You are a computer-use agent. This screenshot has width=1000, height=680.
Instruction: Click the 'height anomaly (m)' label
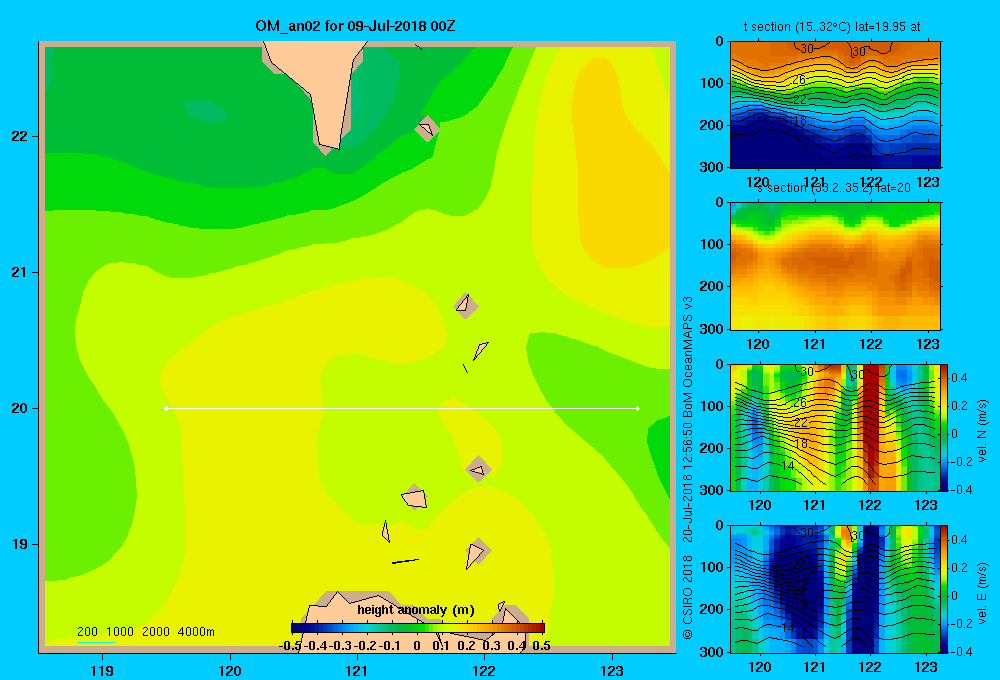[x=416, y=610]
